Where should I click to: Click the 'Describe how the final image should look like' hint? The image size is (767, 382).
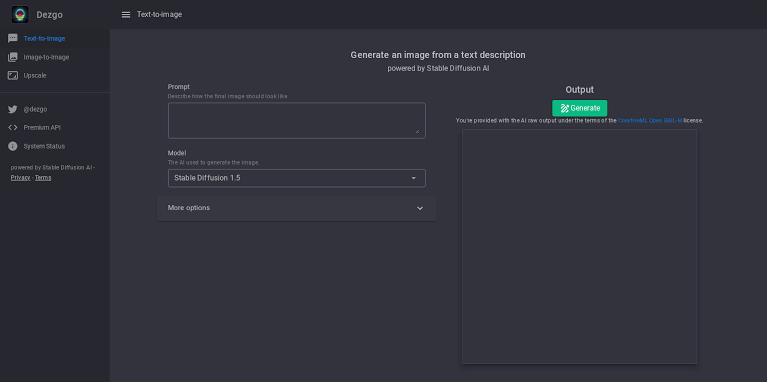click(227, 96)
